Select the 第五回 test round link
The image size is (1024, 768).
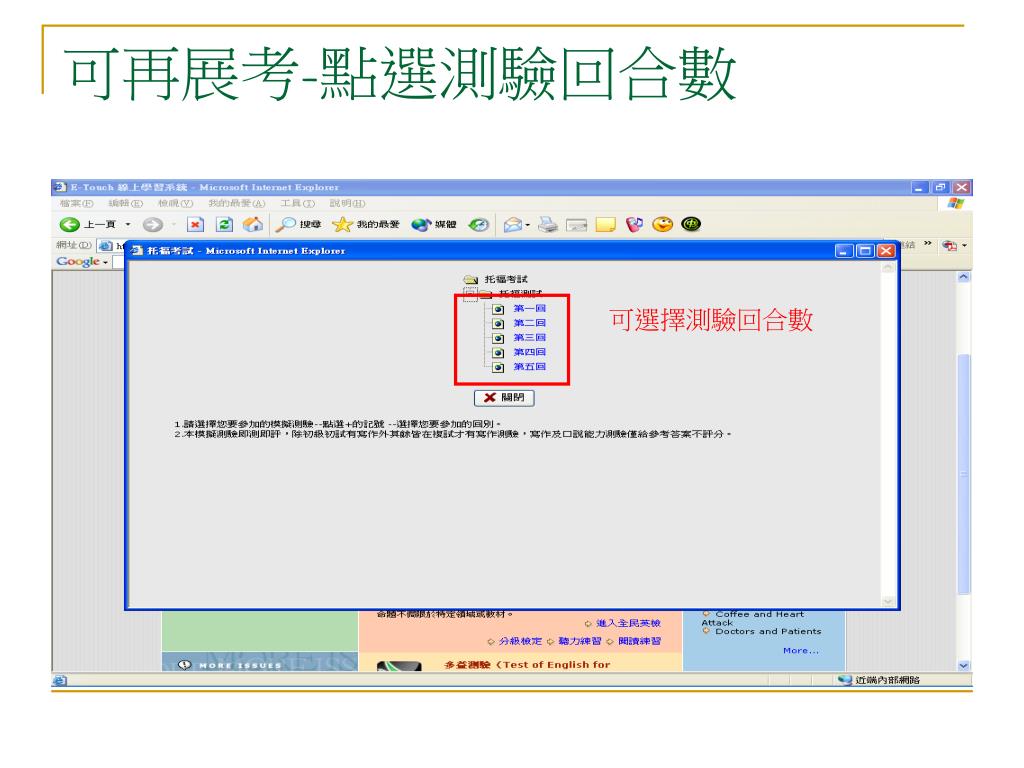(530, 367)
